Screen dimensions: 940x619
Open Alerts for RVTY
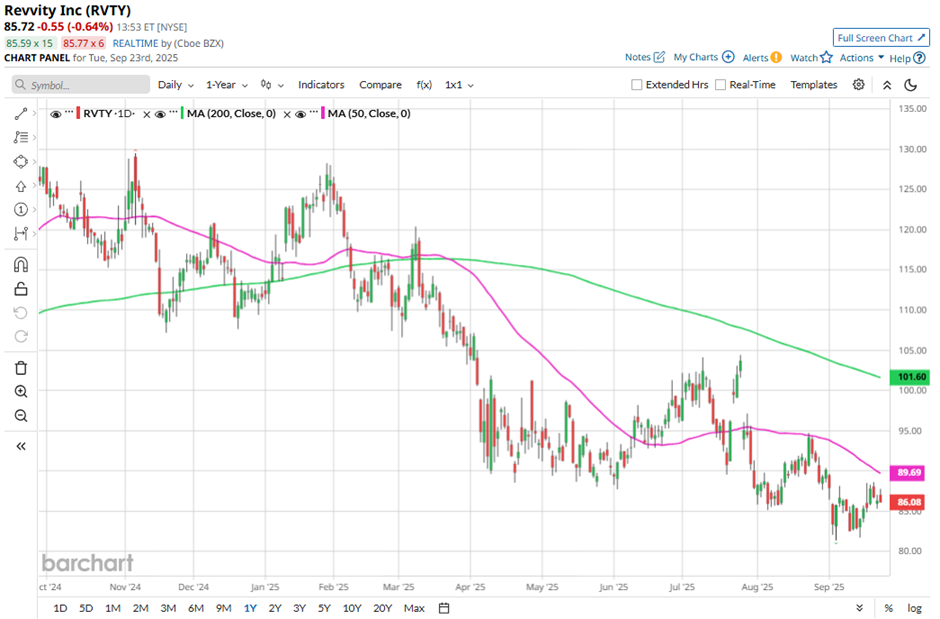762,58
